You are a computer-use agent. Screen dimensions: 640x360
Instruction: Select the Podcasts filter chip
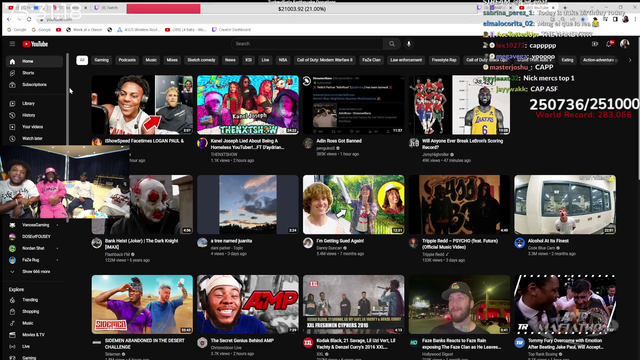click(x=127, y=60)
